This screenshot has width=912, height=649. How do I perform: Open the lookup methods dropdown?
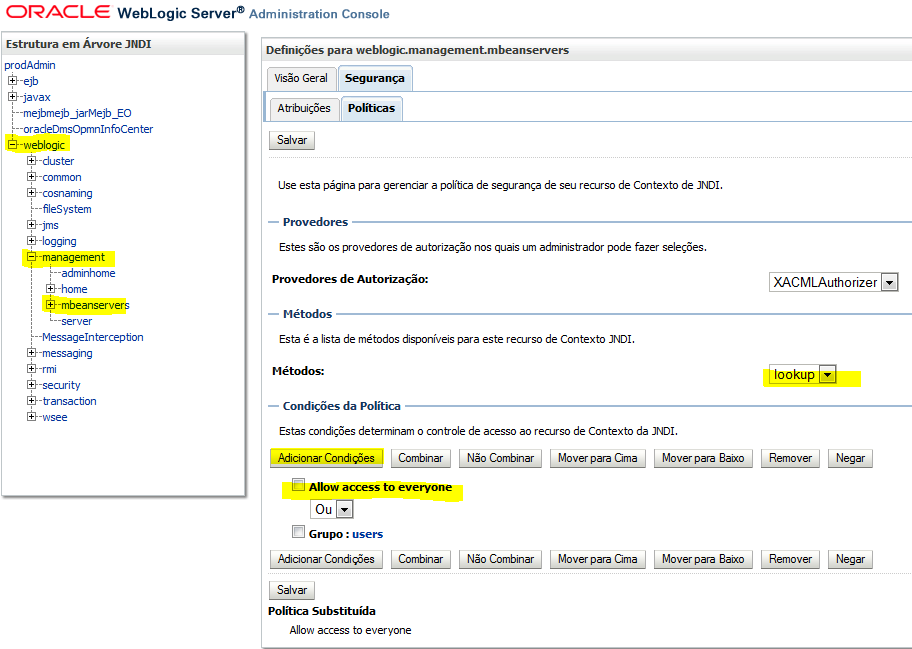[803, 375]
